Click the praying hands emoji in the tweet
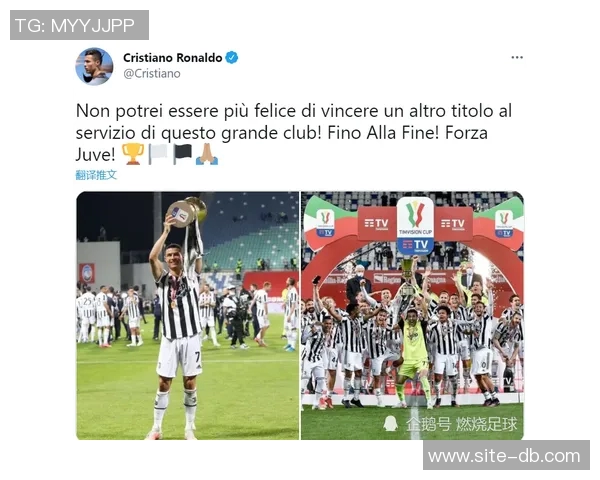600x480 pixels. coord(207,154)
